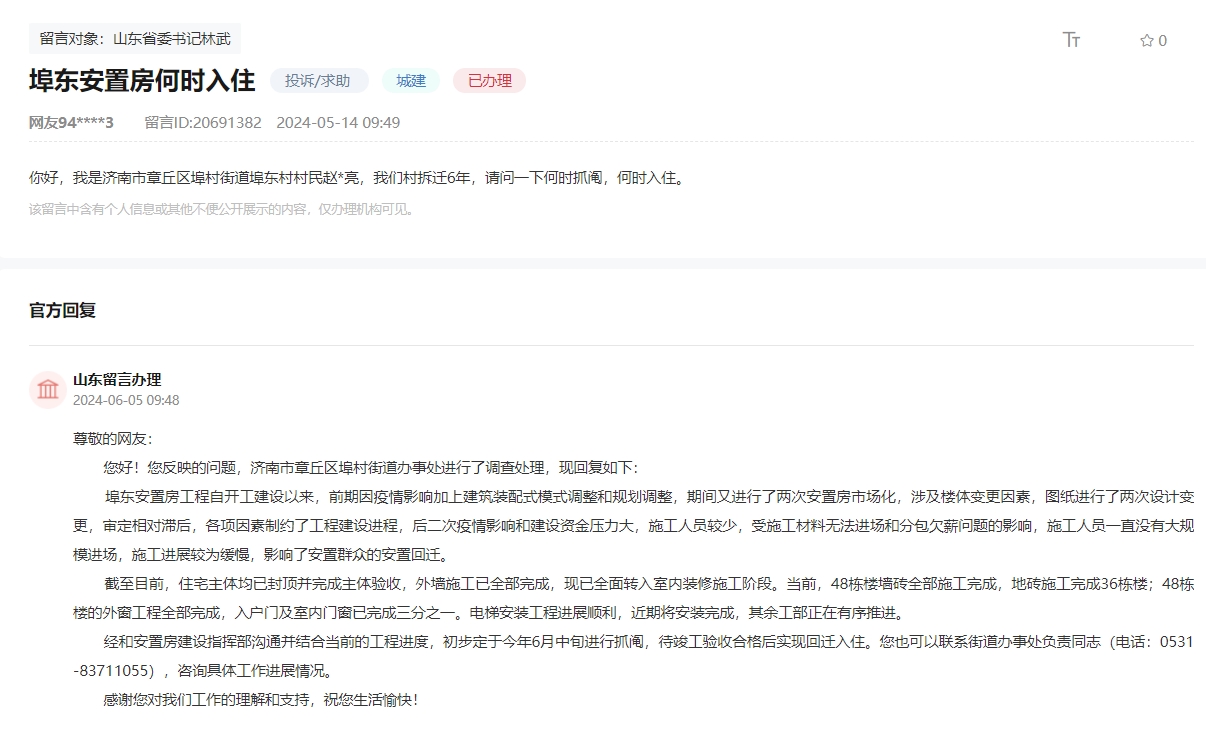Screen dimensions: 1206x744
Task: Open the font size adjustment icon
Action: pyautogui.click(x=1071, y=40)
